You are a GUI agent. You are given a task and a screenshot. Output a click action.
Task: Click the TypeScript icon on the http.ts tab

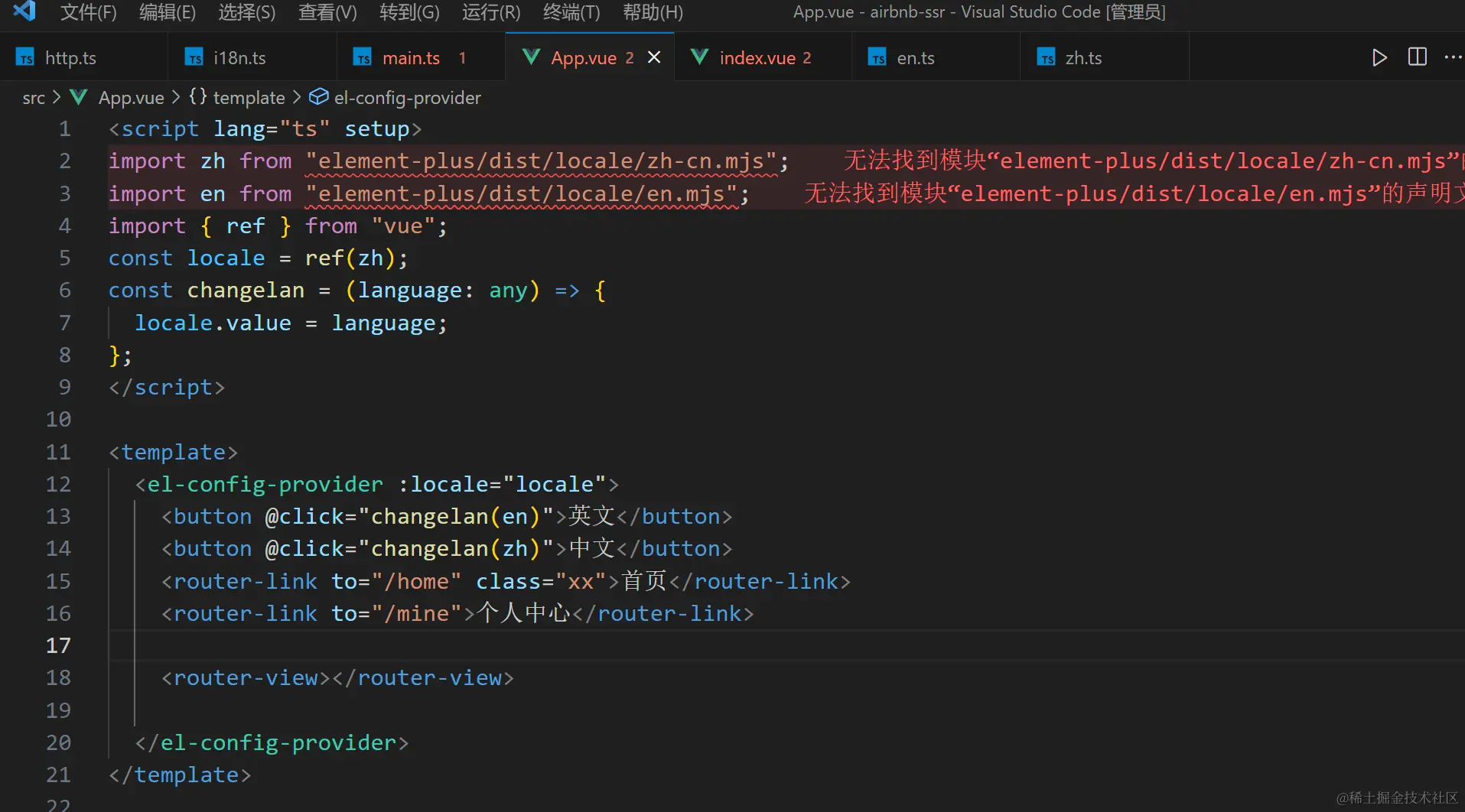[x=25, y=57]
